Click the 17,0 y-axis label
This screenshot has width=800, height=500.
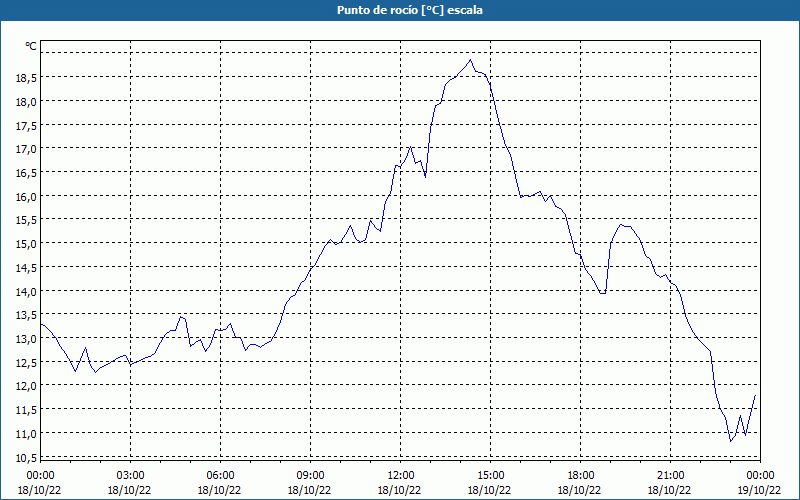[26, 149]
